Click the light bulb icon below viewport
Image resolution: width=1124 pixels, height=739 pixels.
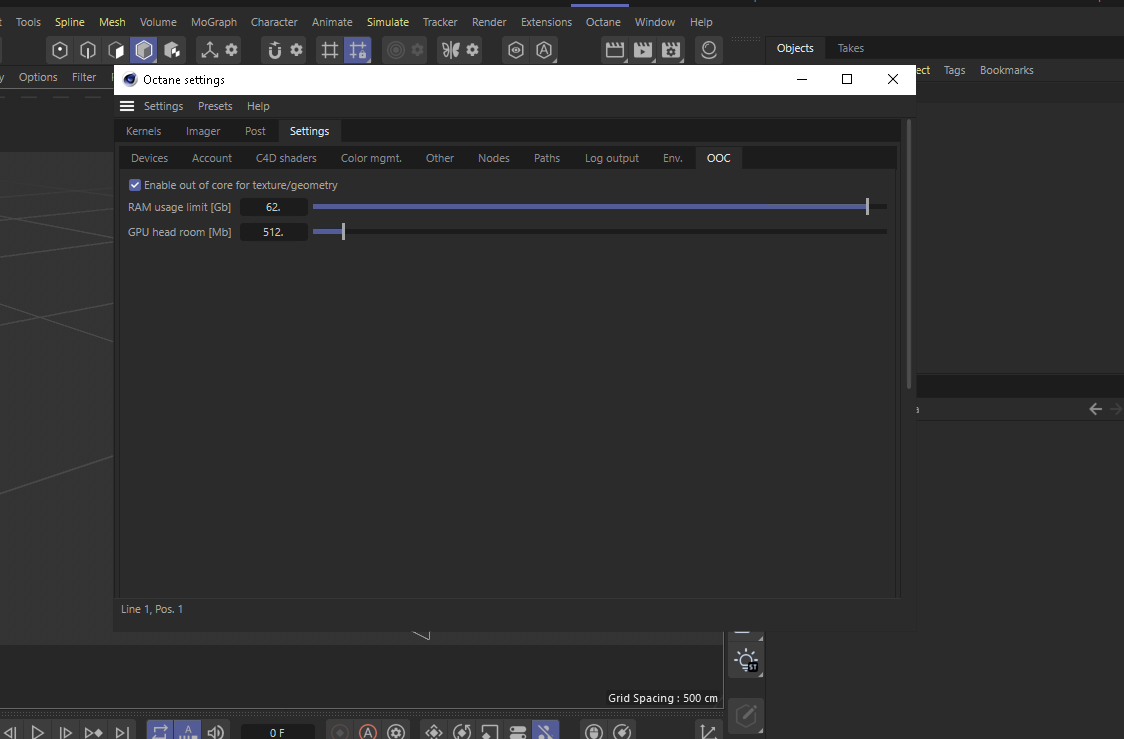(x=746, y=660)
